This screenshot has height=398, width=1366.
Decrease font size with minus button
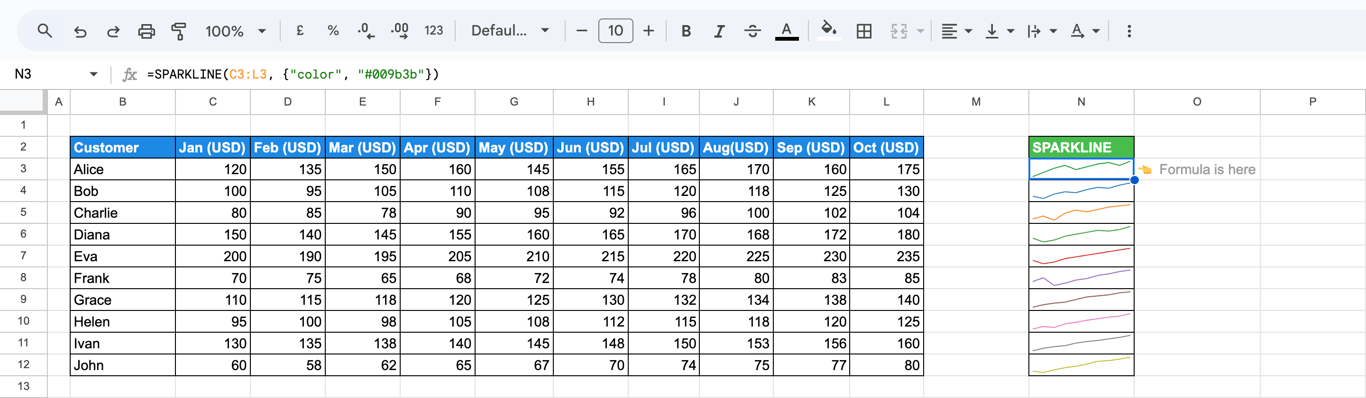click(582, 31)
